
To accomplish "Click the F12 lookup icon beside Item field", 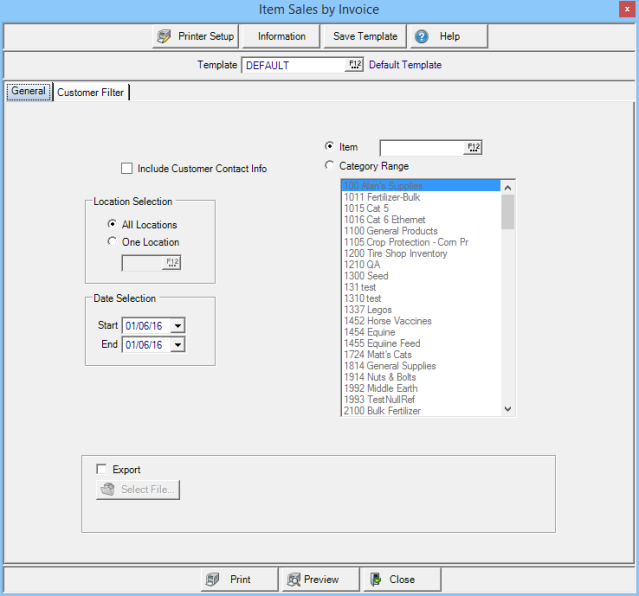I will [473, 148].
